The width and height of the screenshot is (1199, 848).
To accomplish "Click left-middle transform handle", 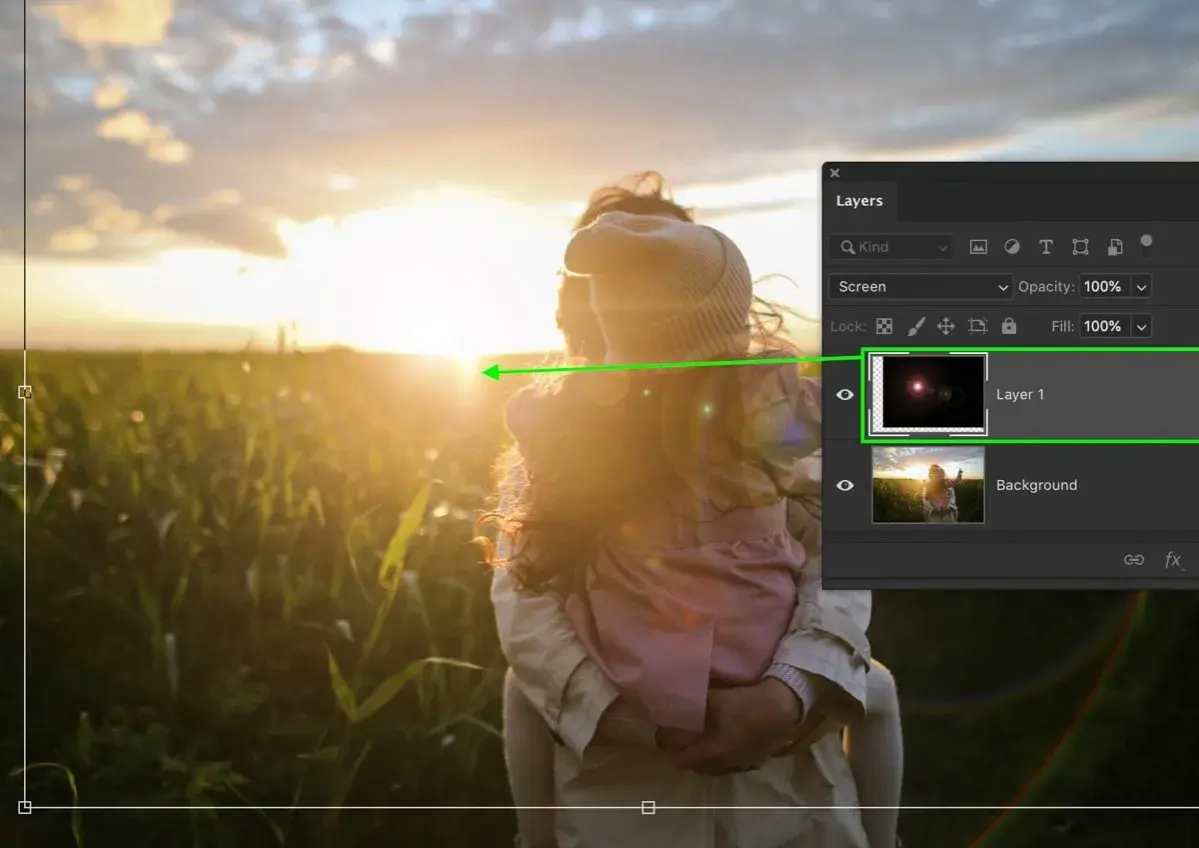I will (x=24, y=392).
